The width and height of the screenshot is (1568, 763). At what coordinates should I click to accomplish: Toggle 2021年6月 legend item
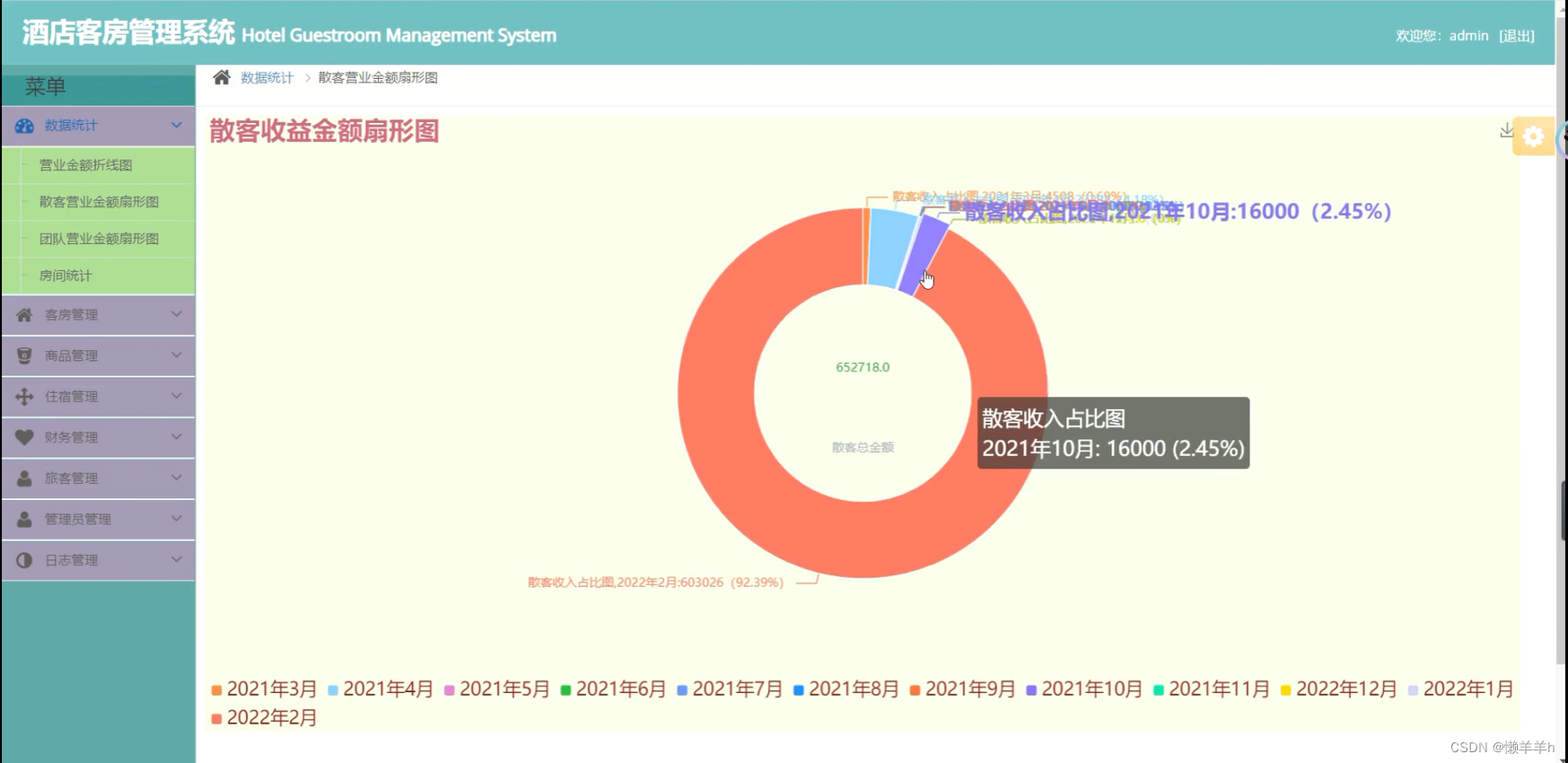(x=613, y=689)
